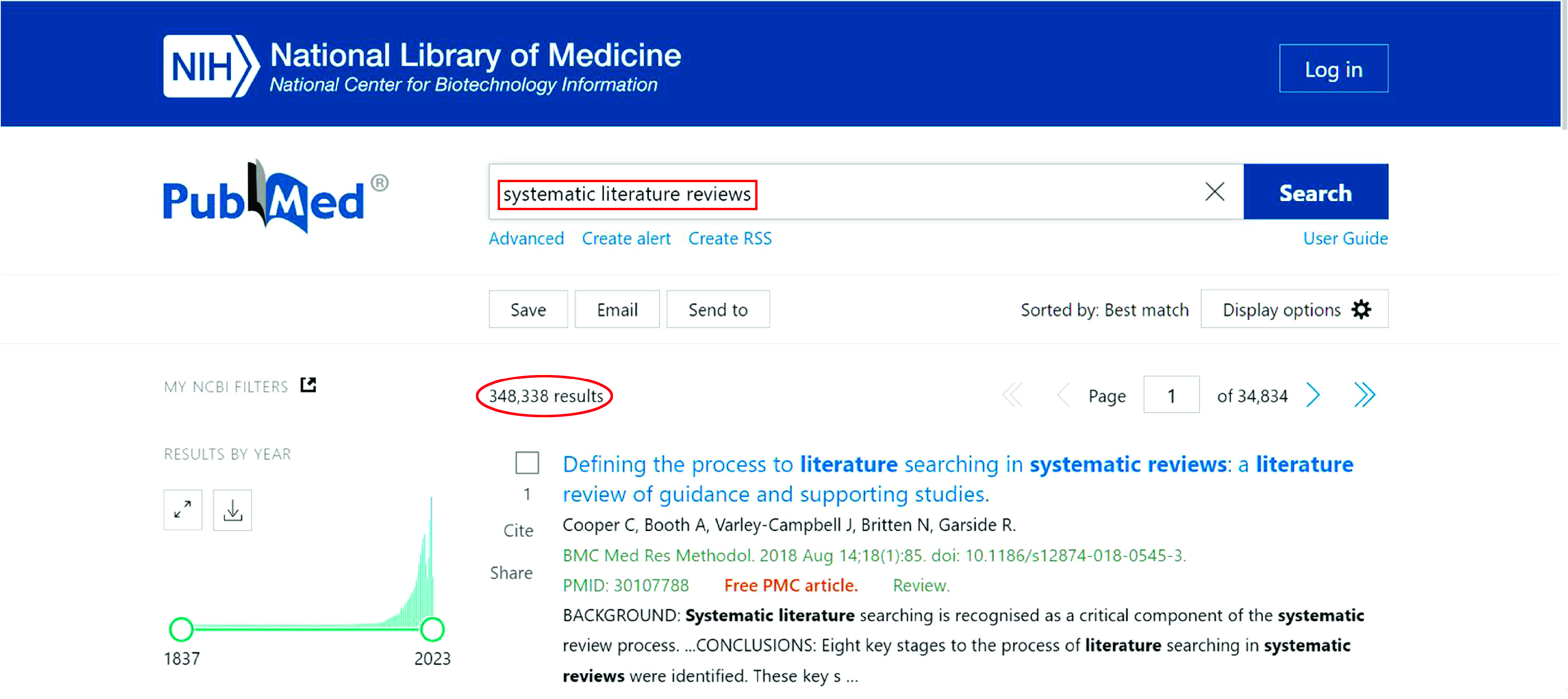Click the NIH logo
This screenshot has height=699, width=1568.
[x=211, y=66]
